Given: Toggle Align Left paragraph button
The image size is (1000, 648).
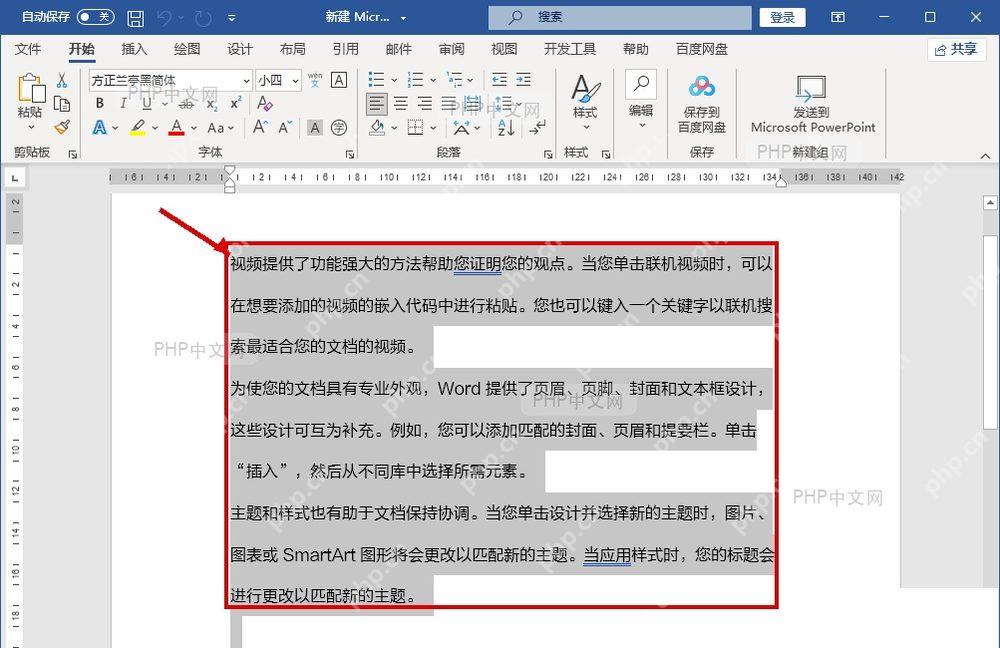Looking at the screenshot, I should [x=376, y=103].
